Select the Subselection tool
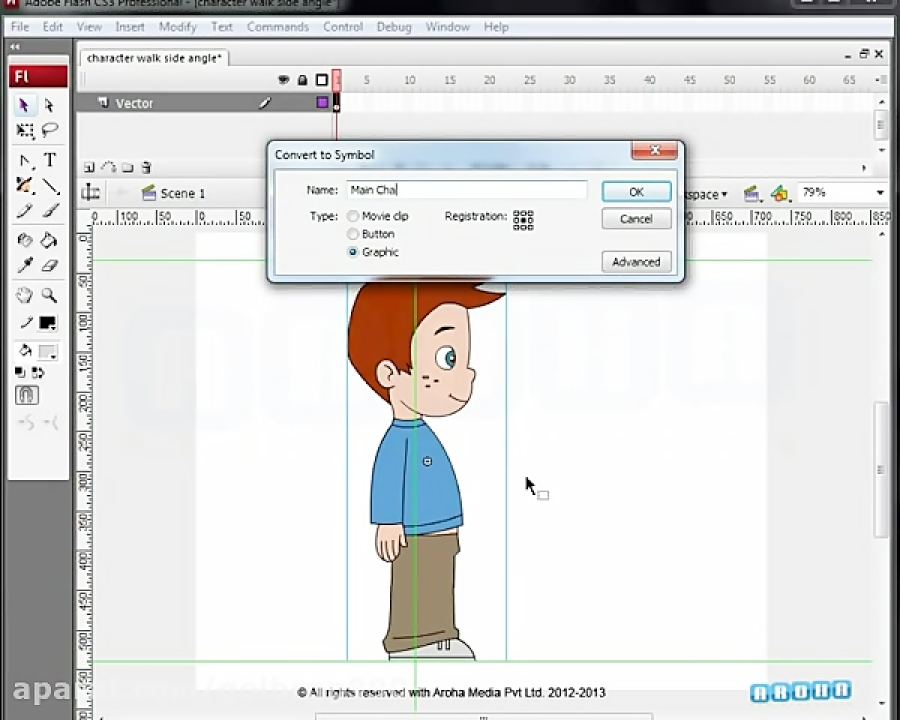The image size is (900, 720). [47, 104]
